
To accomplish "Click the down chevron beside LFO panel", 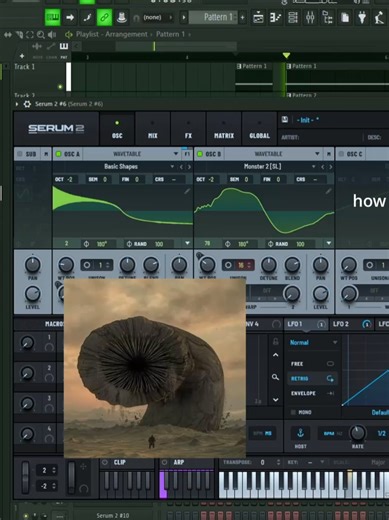I will [275, 400].
